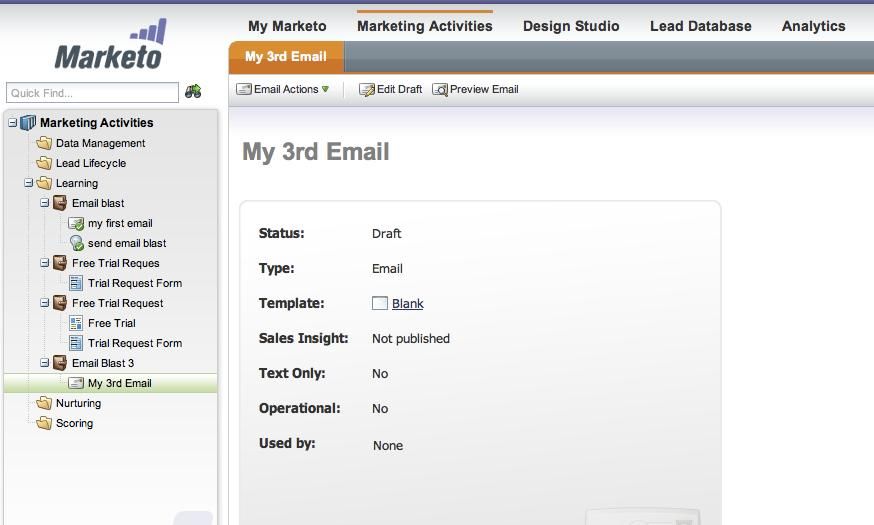Screen dimensions: 874x525
Task: Click the binoculars search icon
Action: pyautogui.click(x=193, y=92)
